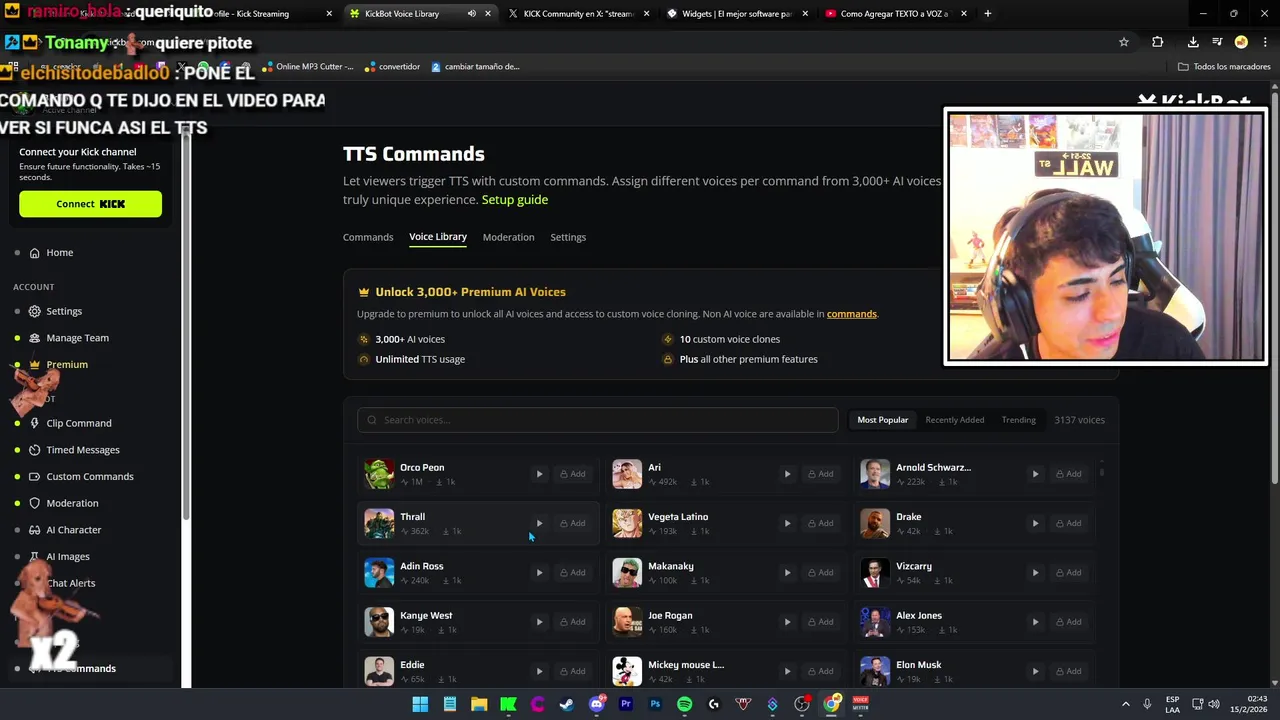Go to Home in the sidebar

(x=59, y=253)
